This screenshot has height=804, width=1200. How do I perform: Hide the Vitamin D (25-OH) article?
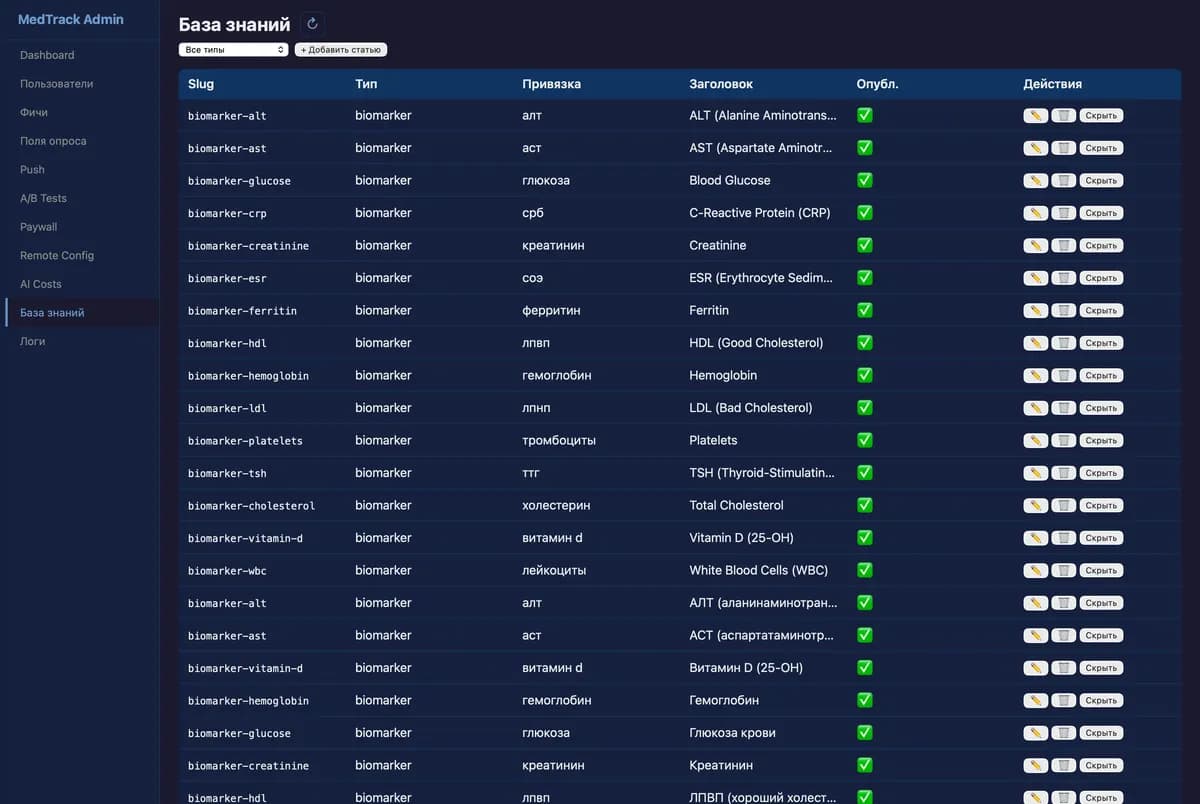point(1101,538)
